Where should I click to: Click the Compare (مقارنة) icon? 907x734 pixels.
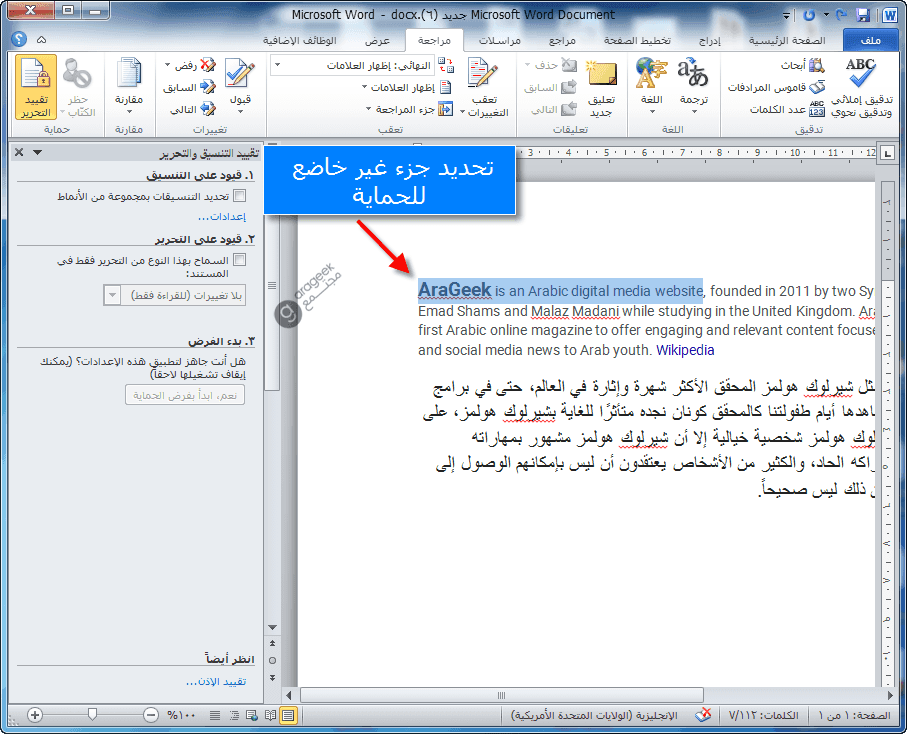[x=129, y=88]
